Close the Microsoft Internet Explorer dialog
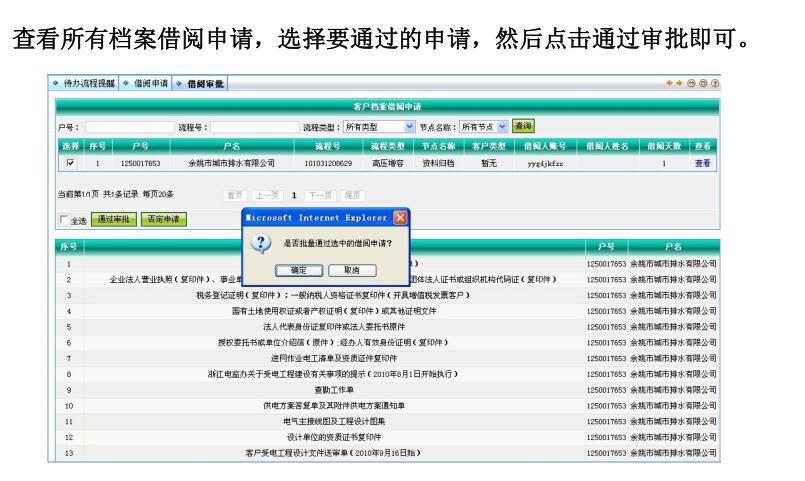Screen dimensions: 805x481 400,218
